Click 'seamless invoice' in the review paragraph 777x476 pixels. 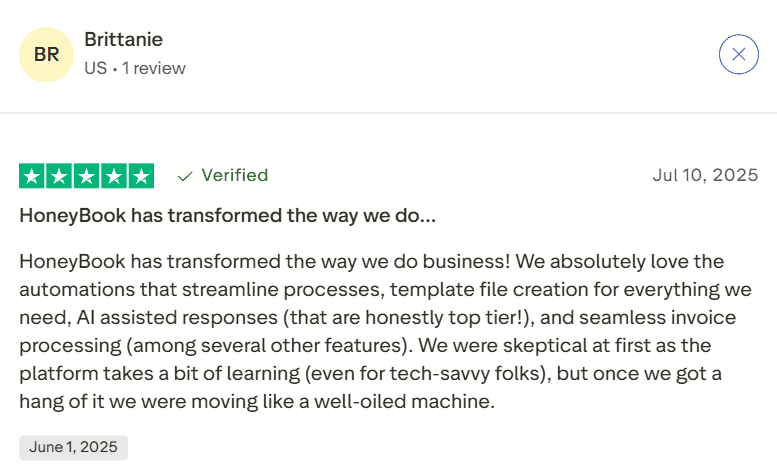[658, 317]
